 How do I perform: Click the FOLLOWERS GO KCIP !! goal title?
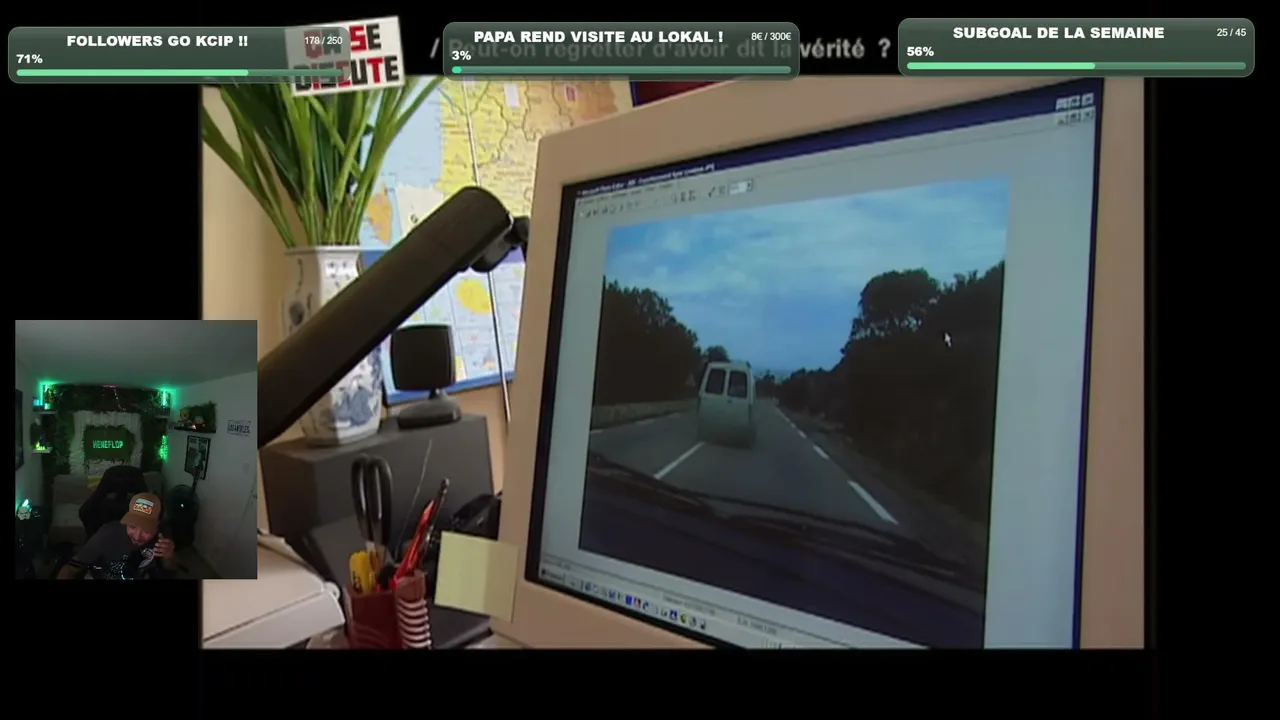coord(157,41)
